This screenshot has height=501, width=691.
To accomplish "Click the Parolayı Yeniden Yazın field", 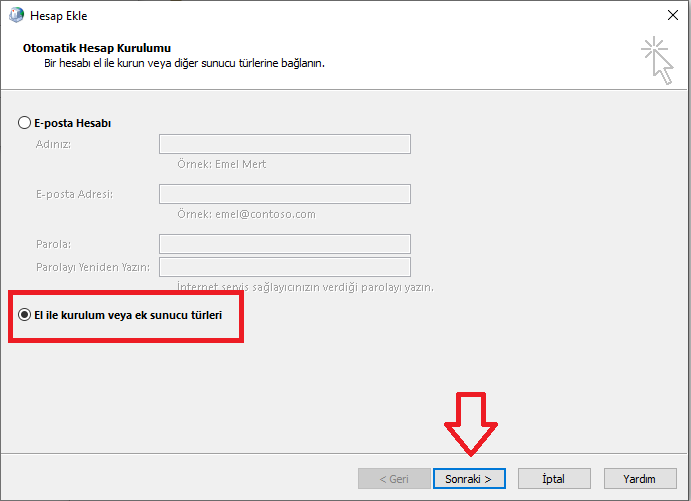I will 284,267.
